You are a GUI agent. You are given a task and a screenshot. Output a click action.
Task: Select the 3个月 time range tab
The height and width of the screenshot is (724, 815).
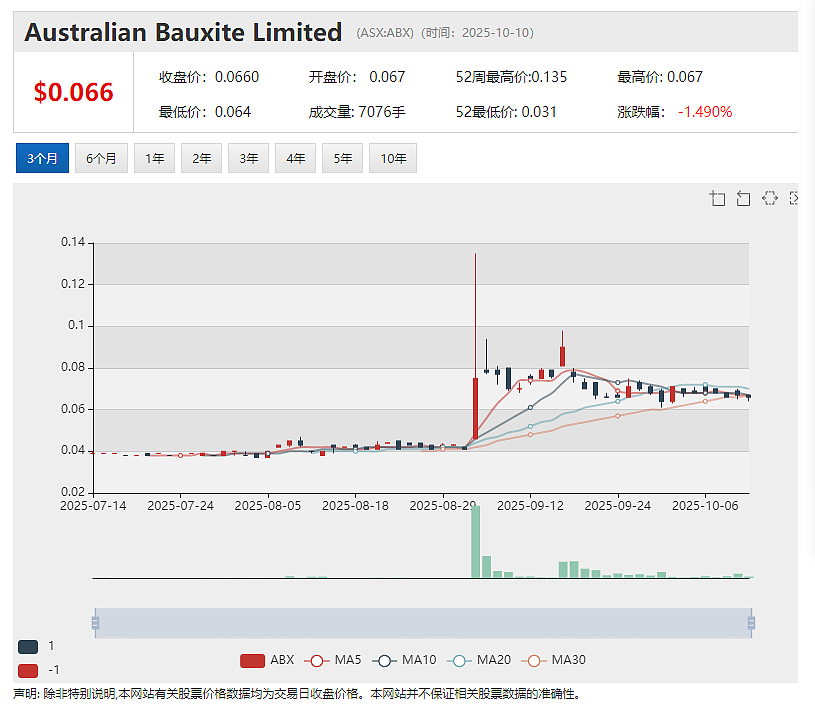(x=42, y=158)
